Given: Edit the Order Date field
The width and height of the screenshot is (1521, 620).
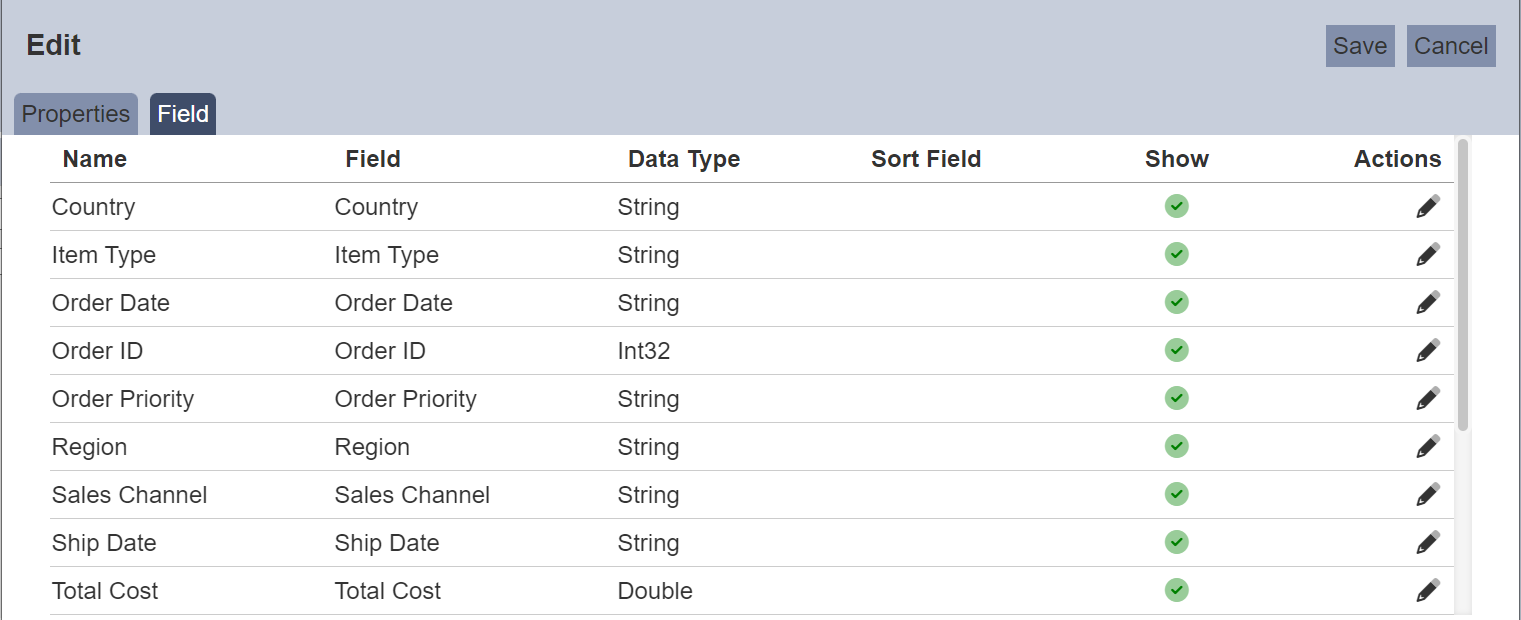Looking at the screenshot, I should click(1428, 303).
